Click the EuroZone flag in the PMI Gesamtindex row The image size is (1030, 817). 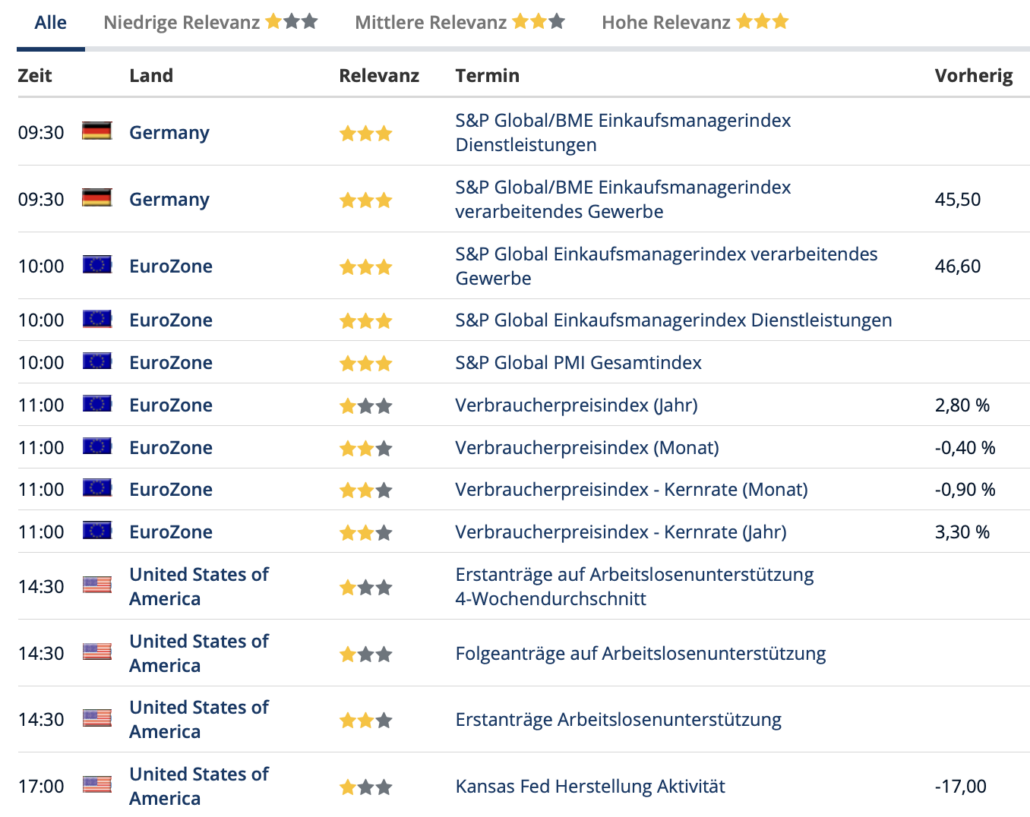pyautogui.click(x=97, y=362)
